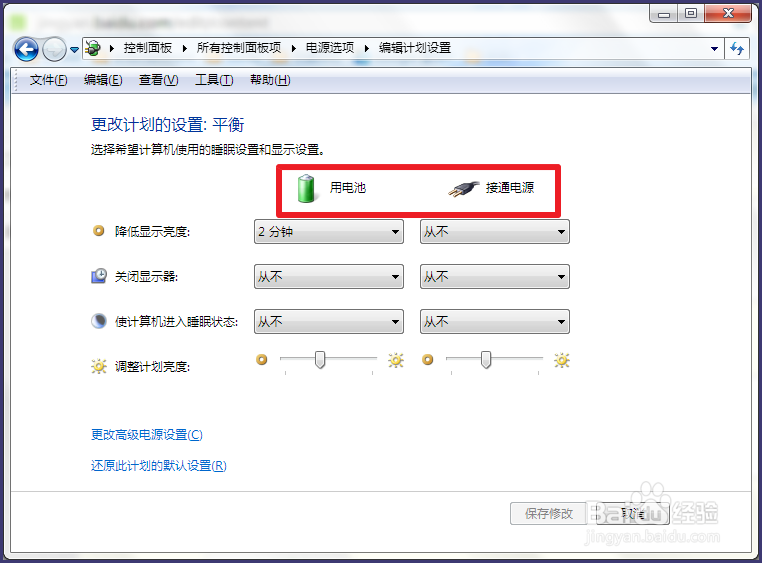Click the monitor clock icon near 关闭显示器
The image size is (762, 563).
pos(99,276)
